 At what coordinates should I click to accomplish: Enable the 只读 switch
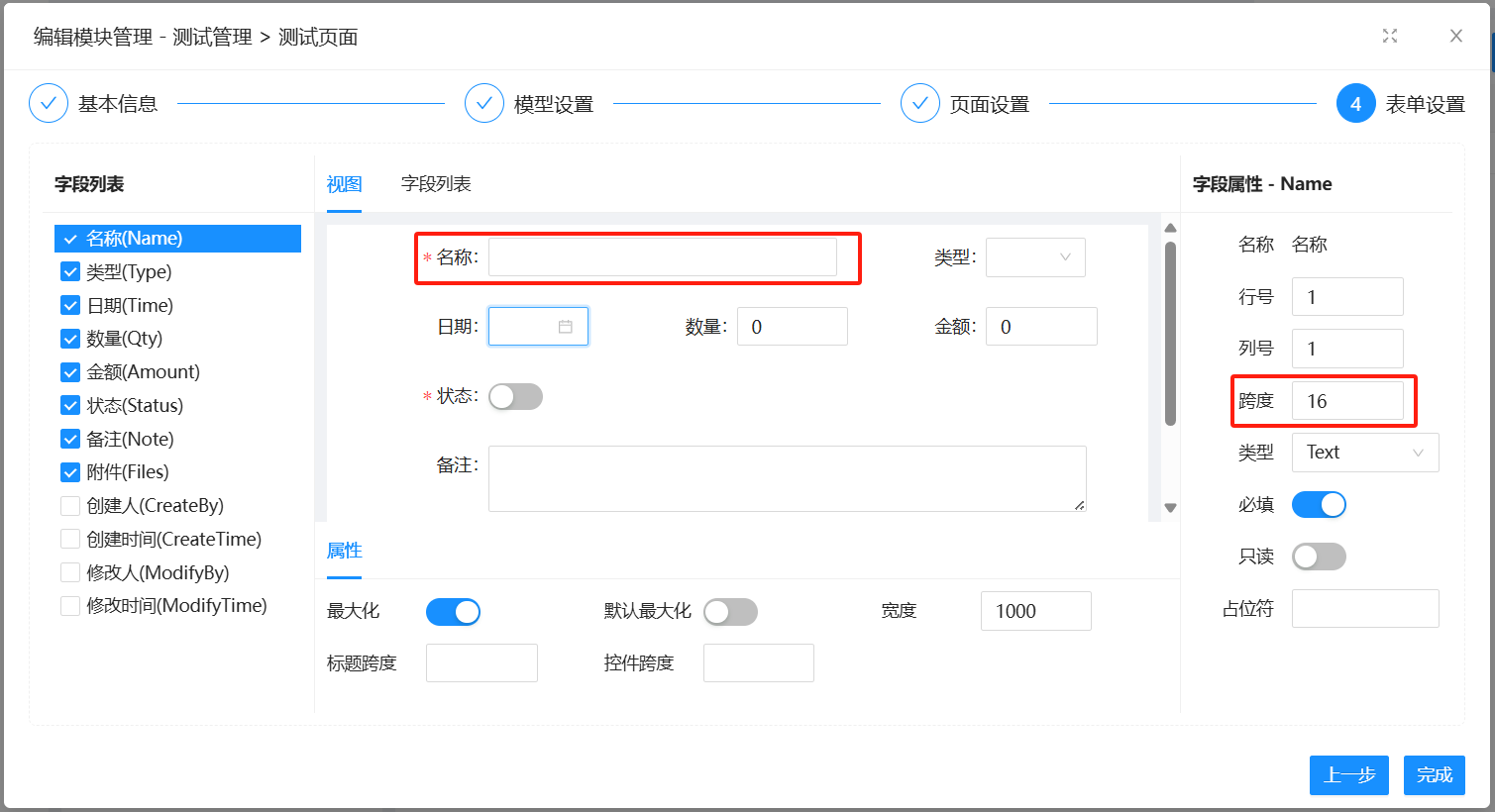[1319, 557]
